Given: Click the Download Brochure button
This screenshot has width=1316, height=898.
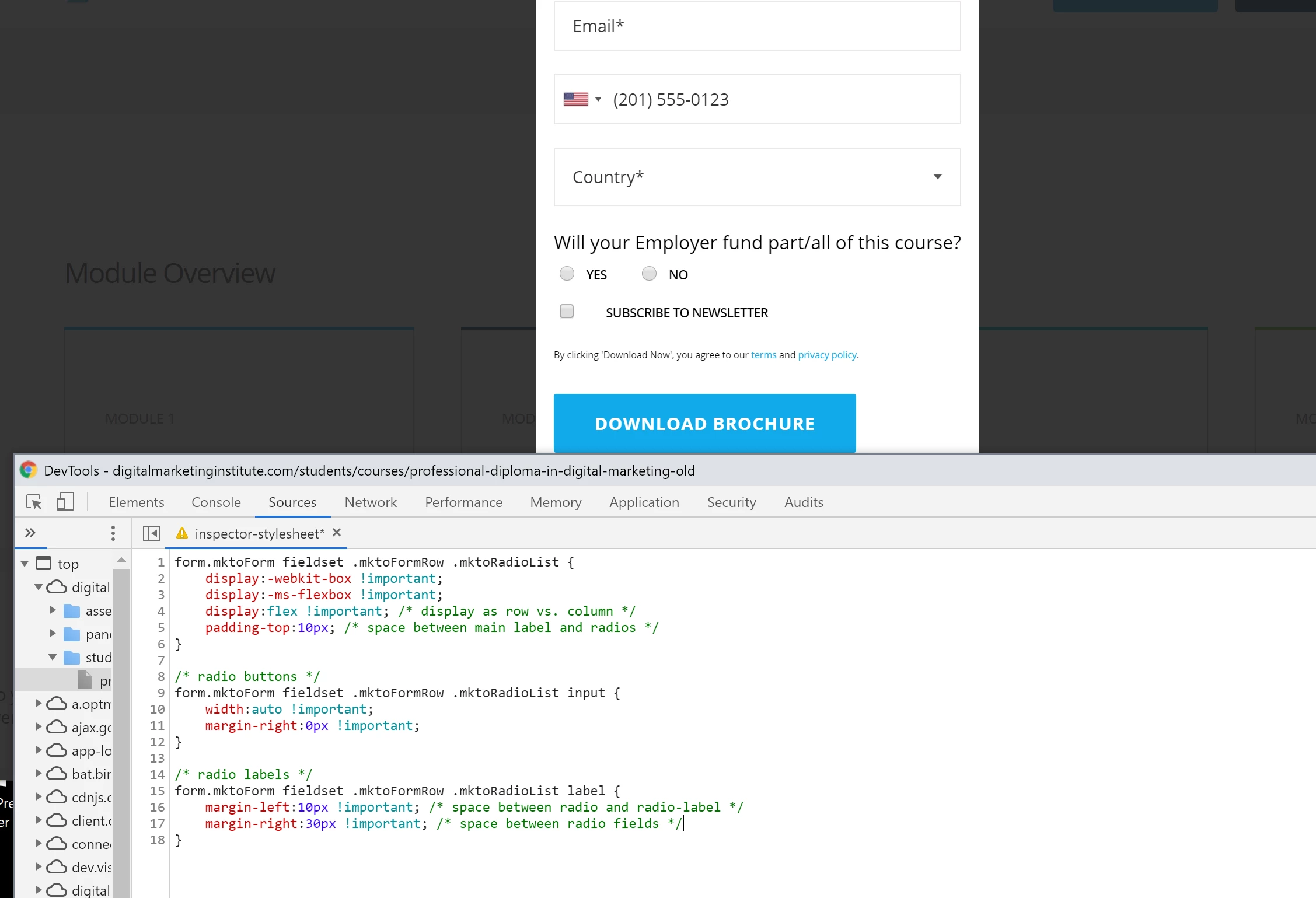Looking at the screenshot, I should tap(704, 423).
